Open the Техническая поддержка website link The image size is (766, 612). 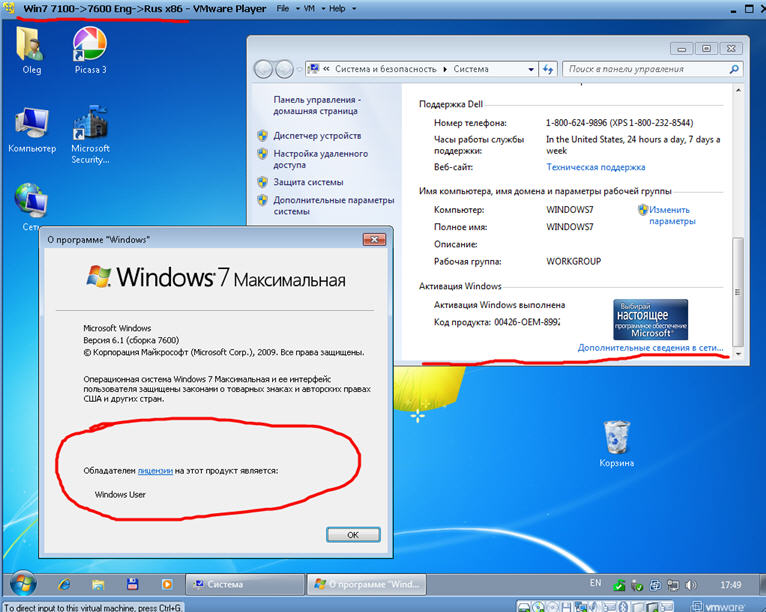(x=596, y=167)
